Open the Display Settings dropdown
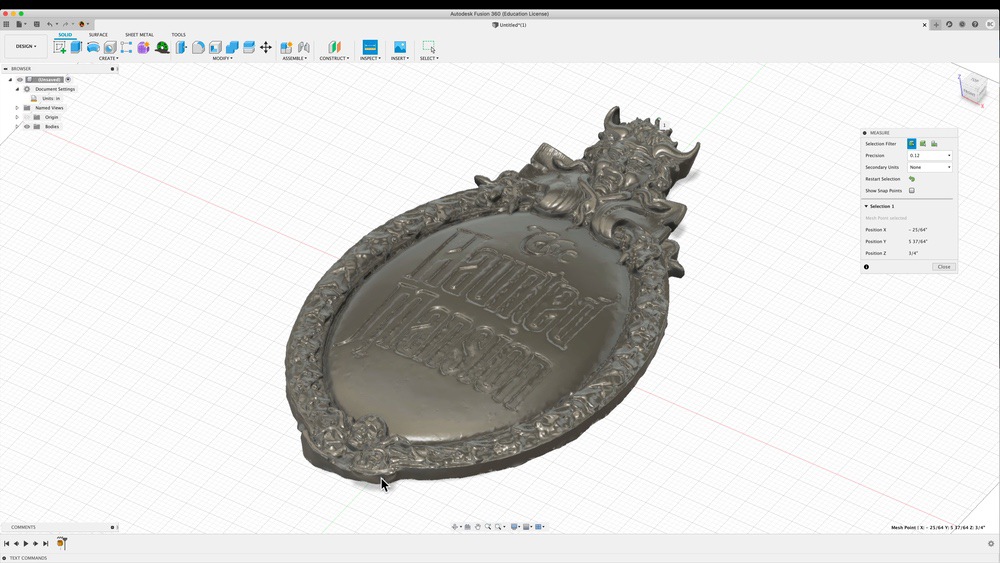The width and height of the screenshot is (1000, 563). tap(515, 527)
